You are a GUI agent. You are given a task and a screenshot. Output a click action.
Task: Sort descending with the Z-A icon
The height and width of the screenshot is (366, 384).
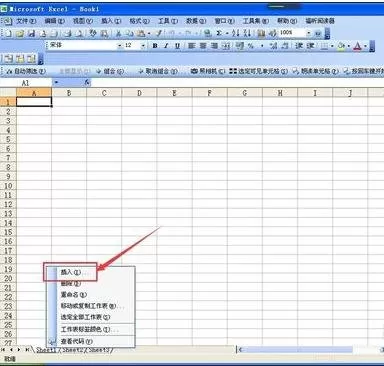point(247,33)
